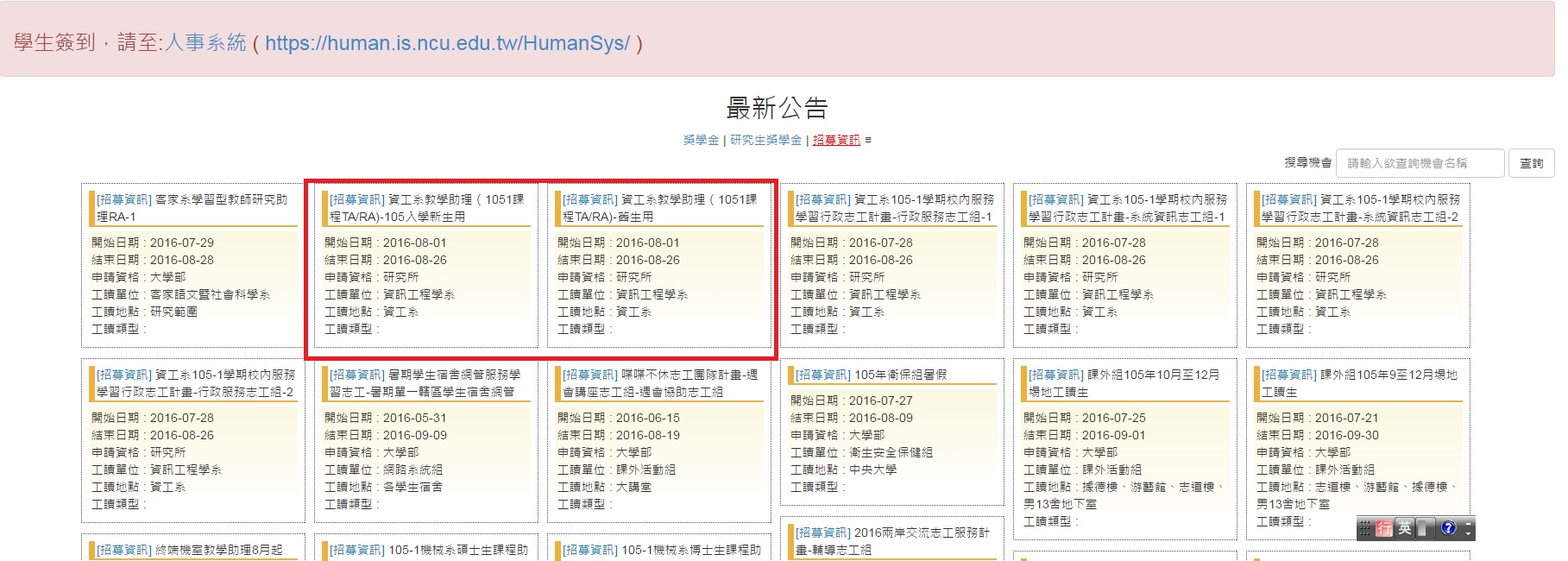This screenshot has width=1568, height=561.
Task: Click the 查詢 search button
Action: (1531, 163)
